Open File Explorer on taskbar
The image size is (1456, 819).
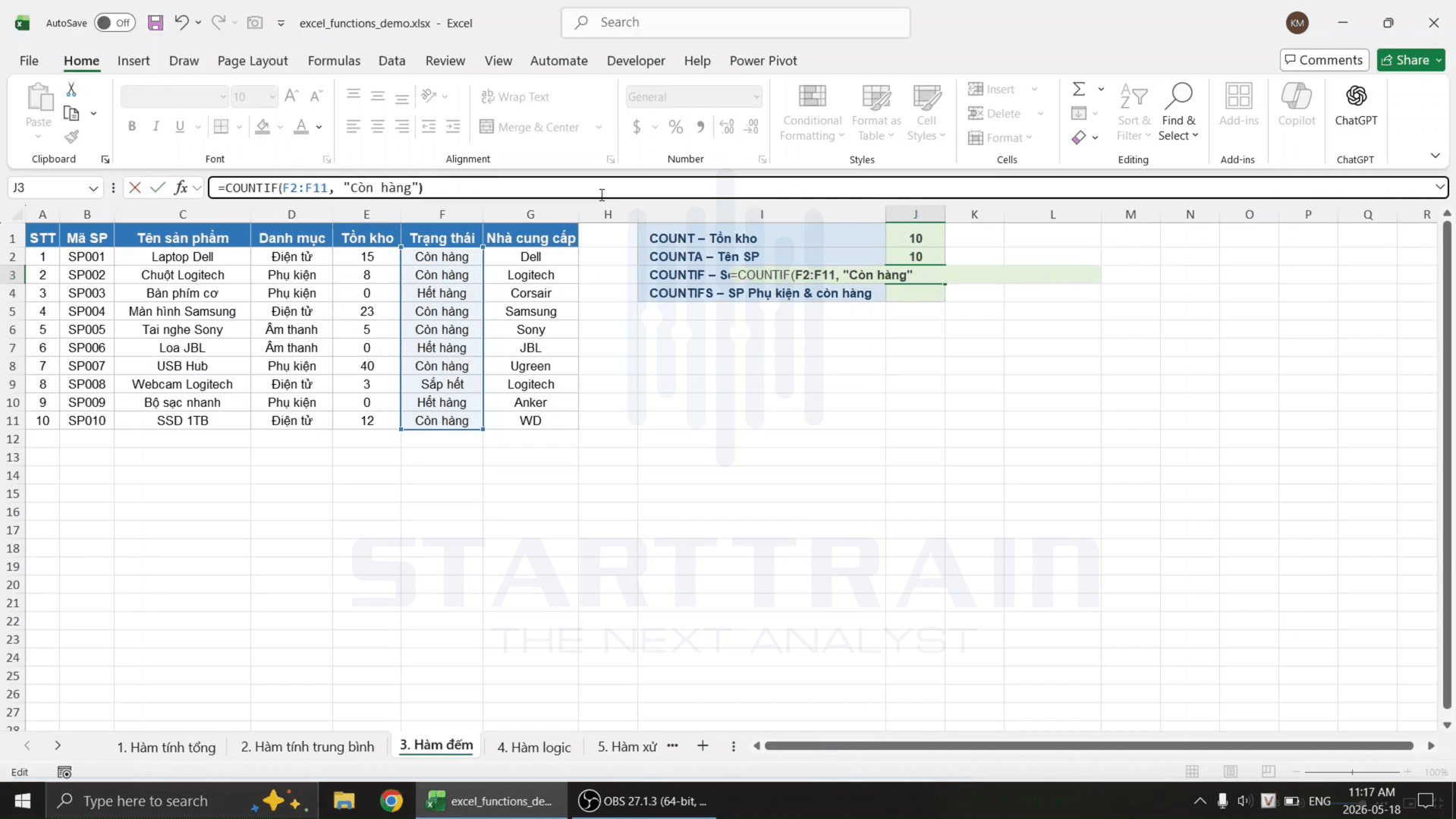[x=344, y=801]
